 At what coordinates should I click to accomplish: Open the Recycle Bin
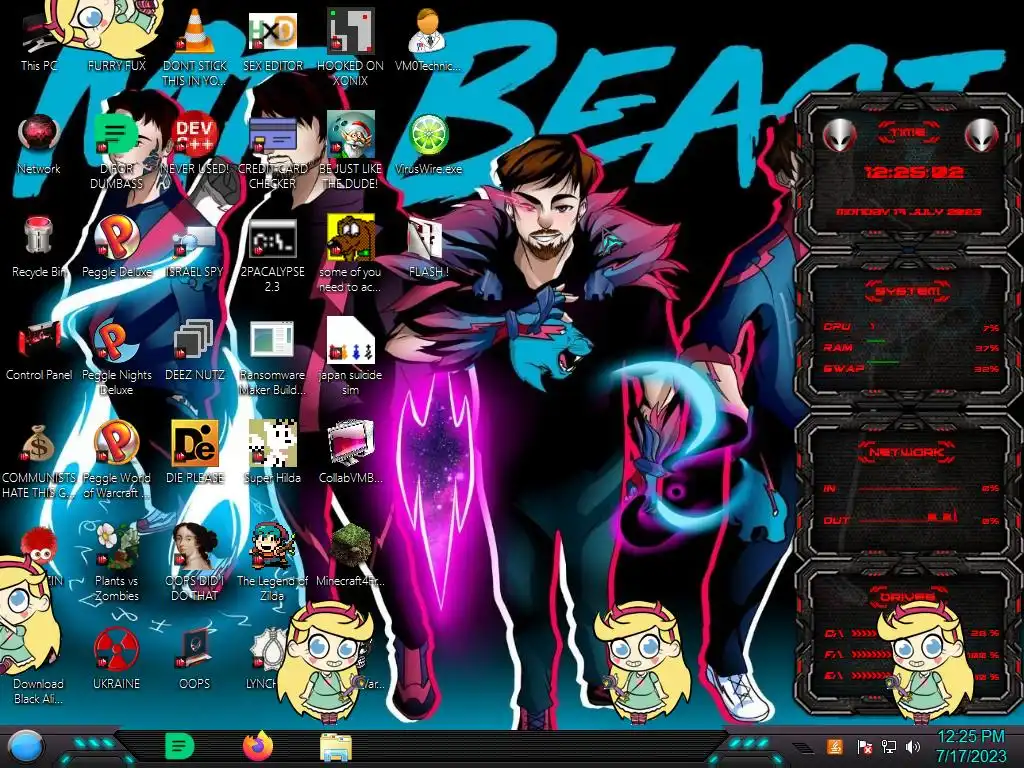coord(39,247)
